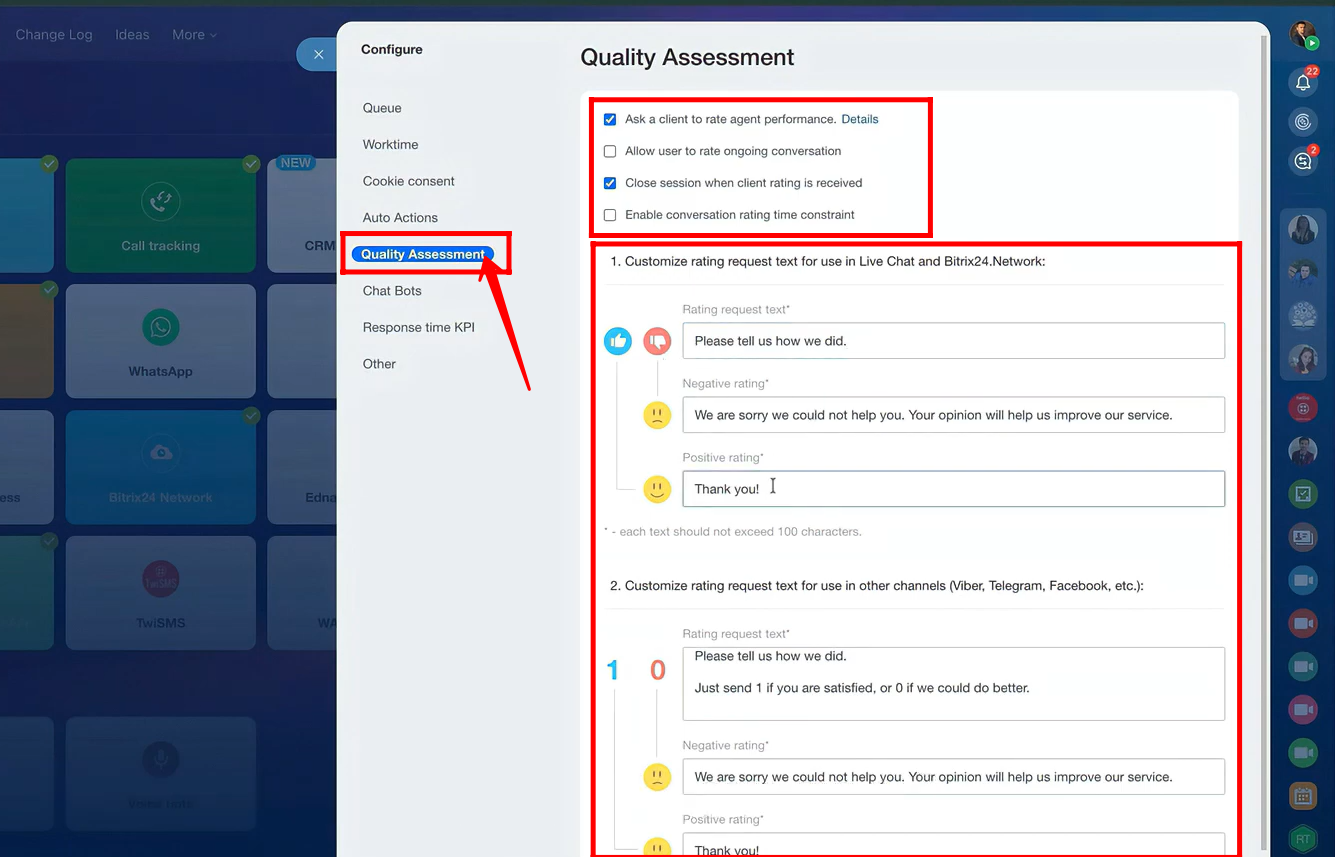Open the WhatsApp channel tile

(161, 340)
